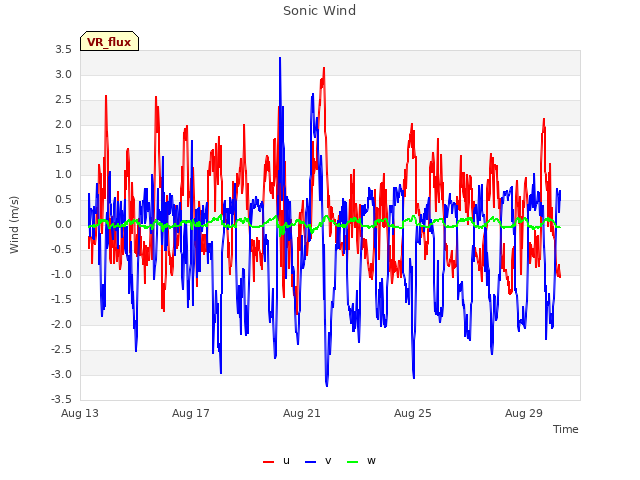Screen dimensions: 640x480
Task: Click the '-0.5' y-axis tick label
Action: (x=62, y=250)
